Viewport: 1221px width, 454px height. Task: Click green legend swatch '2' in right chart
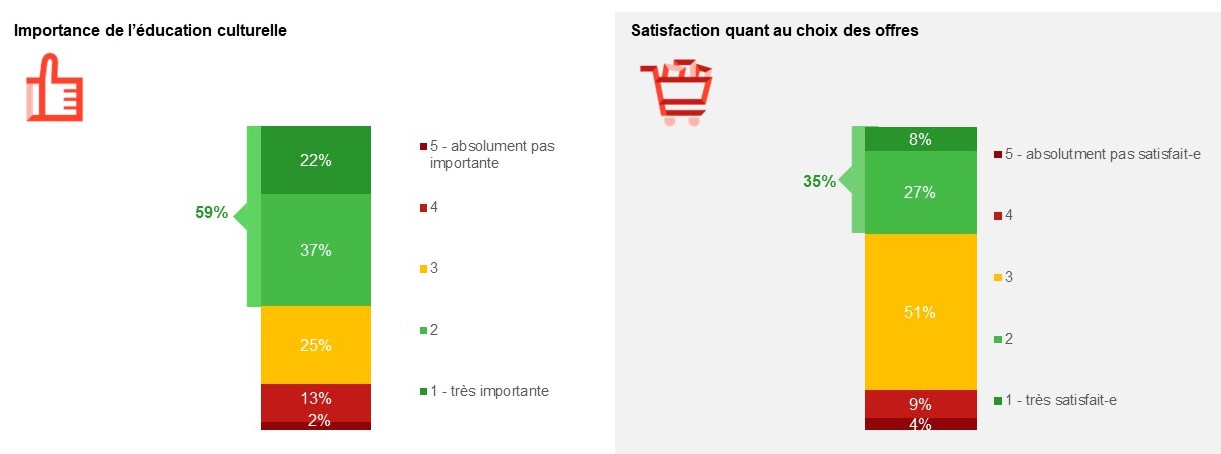click(997, 340)
